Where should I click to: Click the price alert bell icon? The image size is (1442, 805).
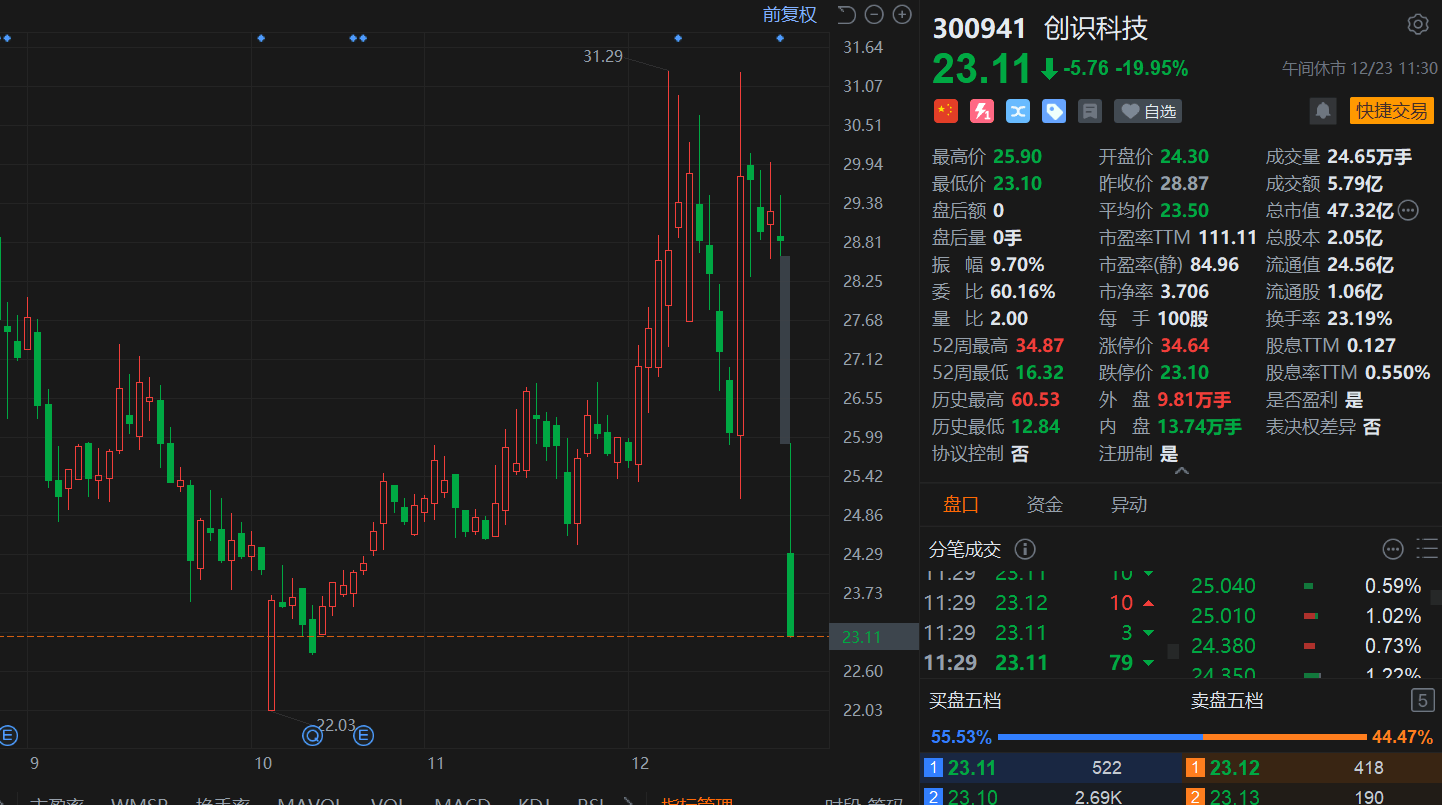[x=1323, y=111]
